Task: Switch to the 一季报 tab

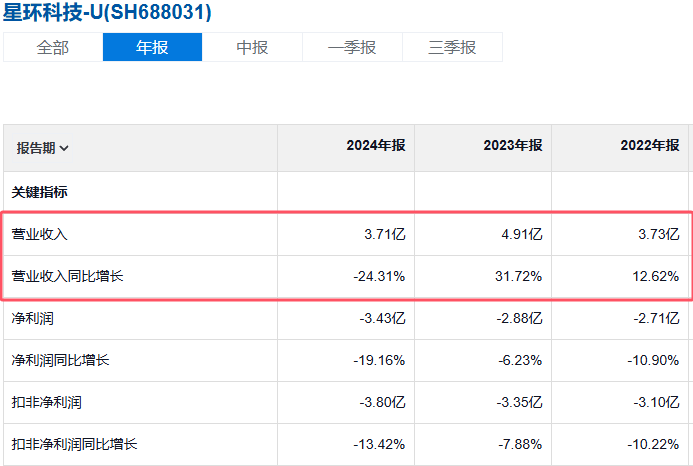Action: [352, 47]
